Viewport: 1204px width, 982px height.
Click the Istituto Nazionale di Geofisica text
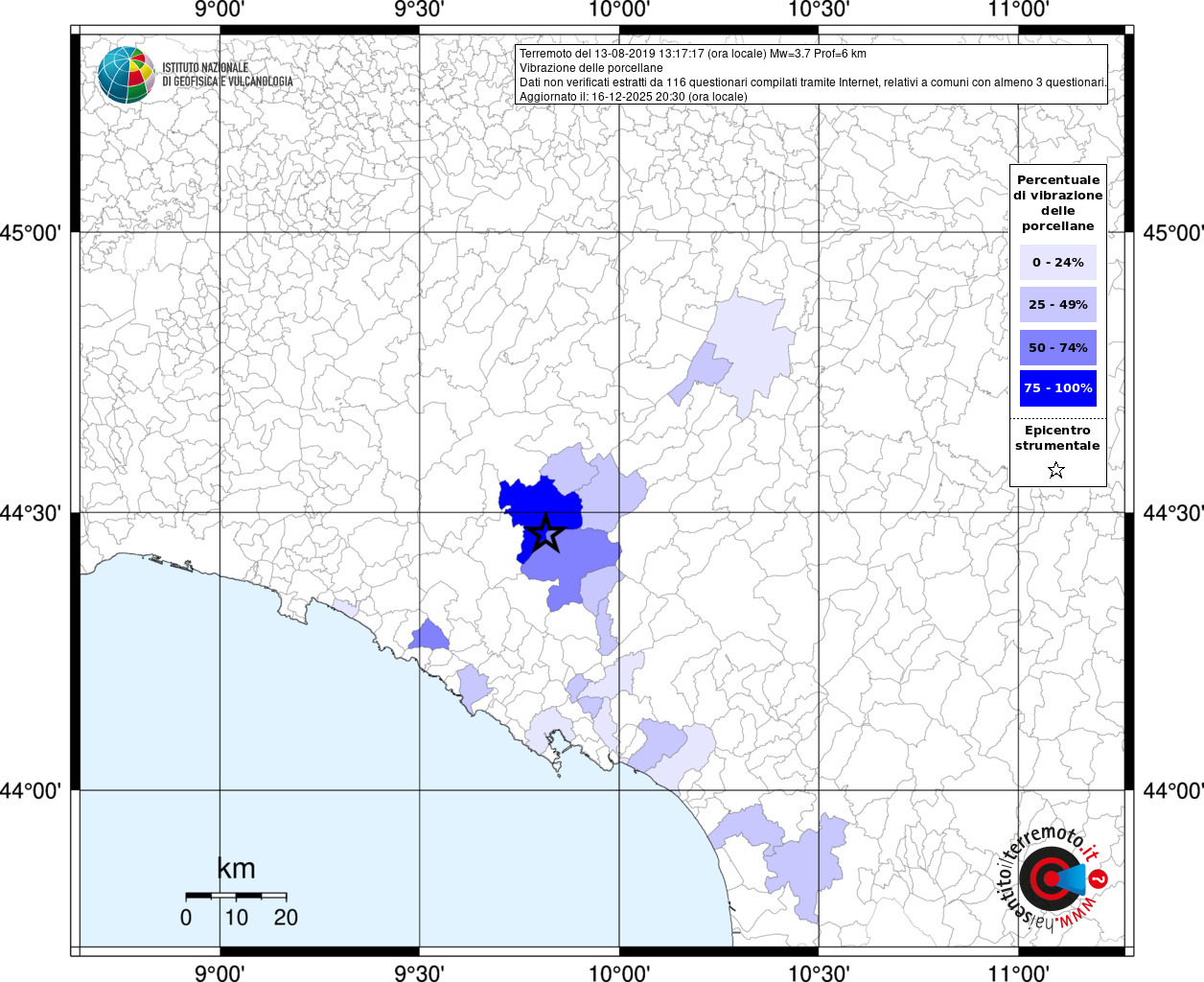227,75
